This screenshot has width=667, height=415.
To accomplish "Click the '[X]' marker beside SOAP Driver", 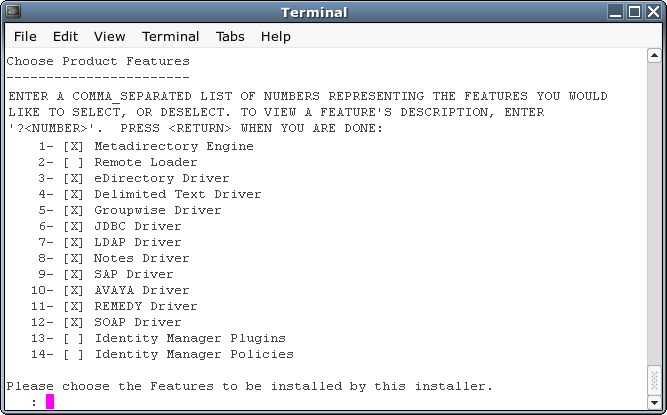I will click(73, 322).
